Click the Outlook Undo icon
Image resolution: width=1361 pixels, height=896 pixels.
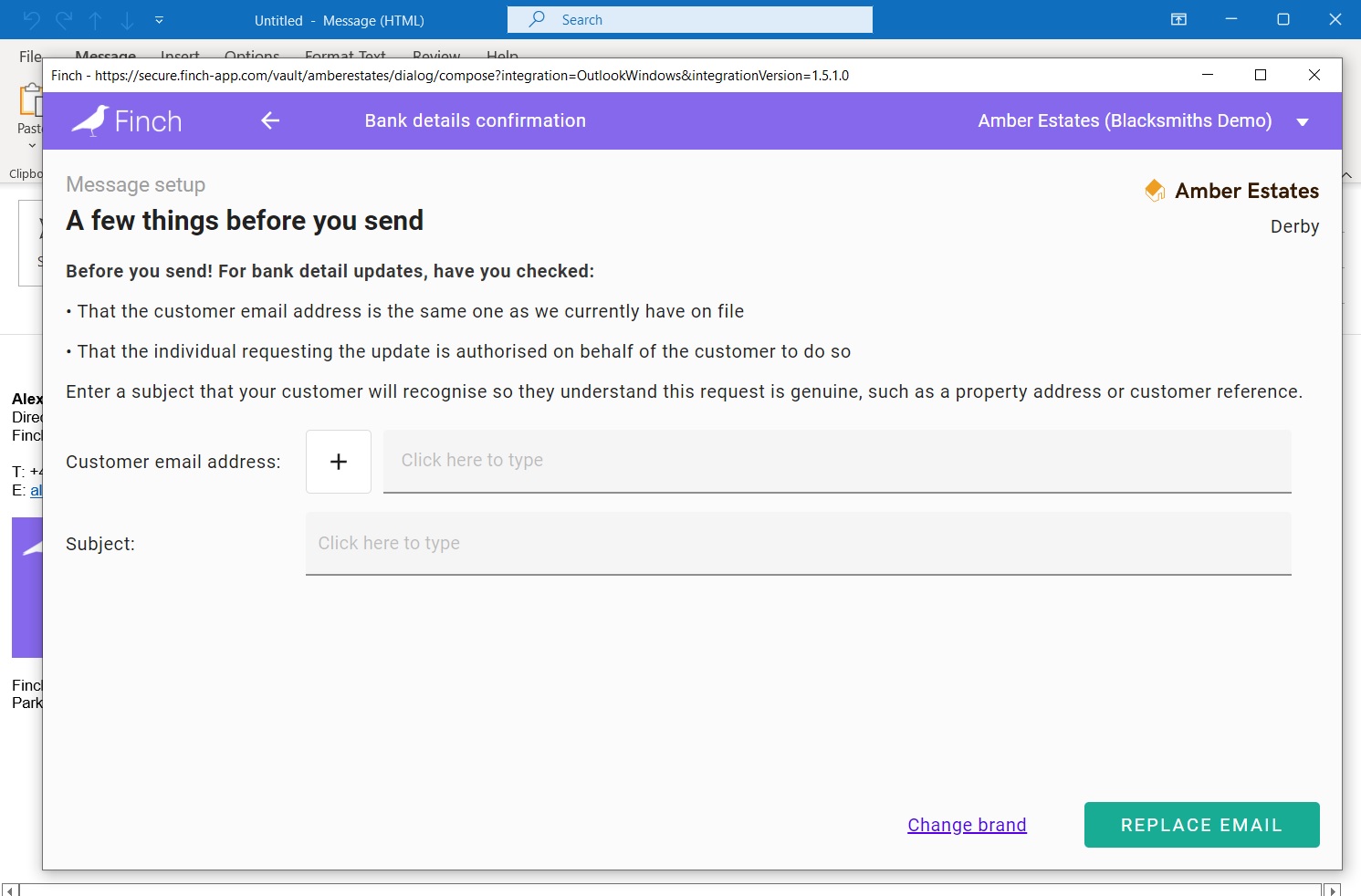point(32,20)
